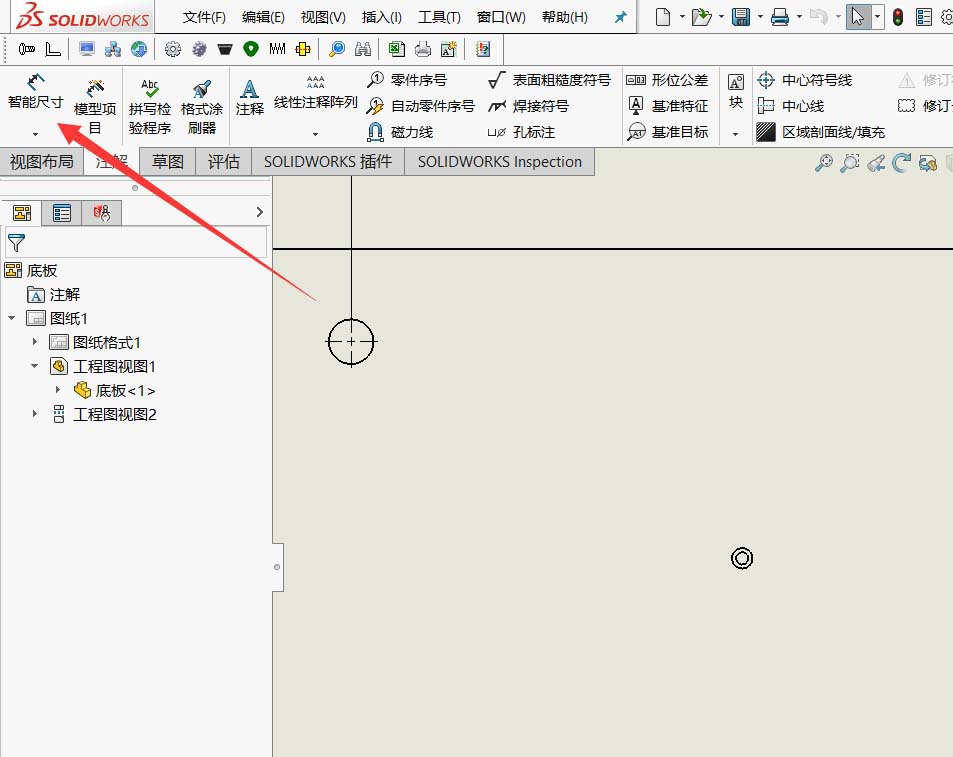Screen dimensions: 953x757
Task: Open an existing file
Action: 701,17
